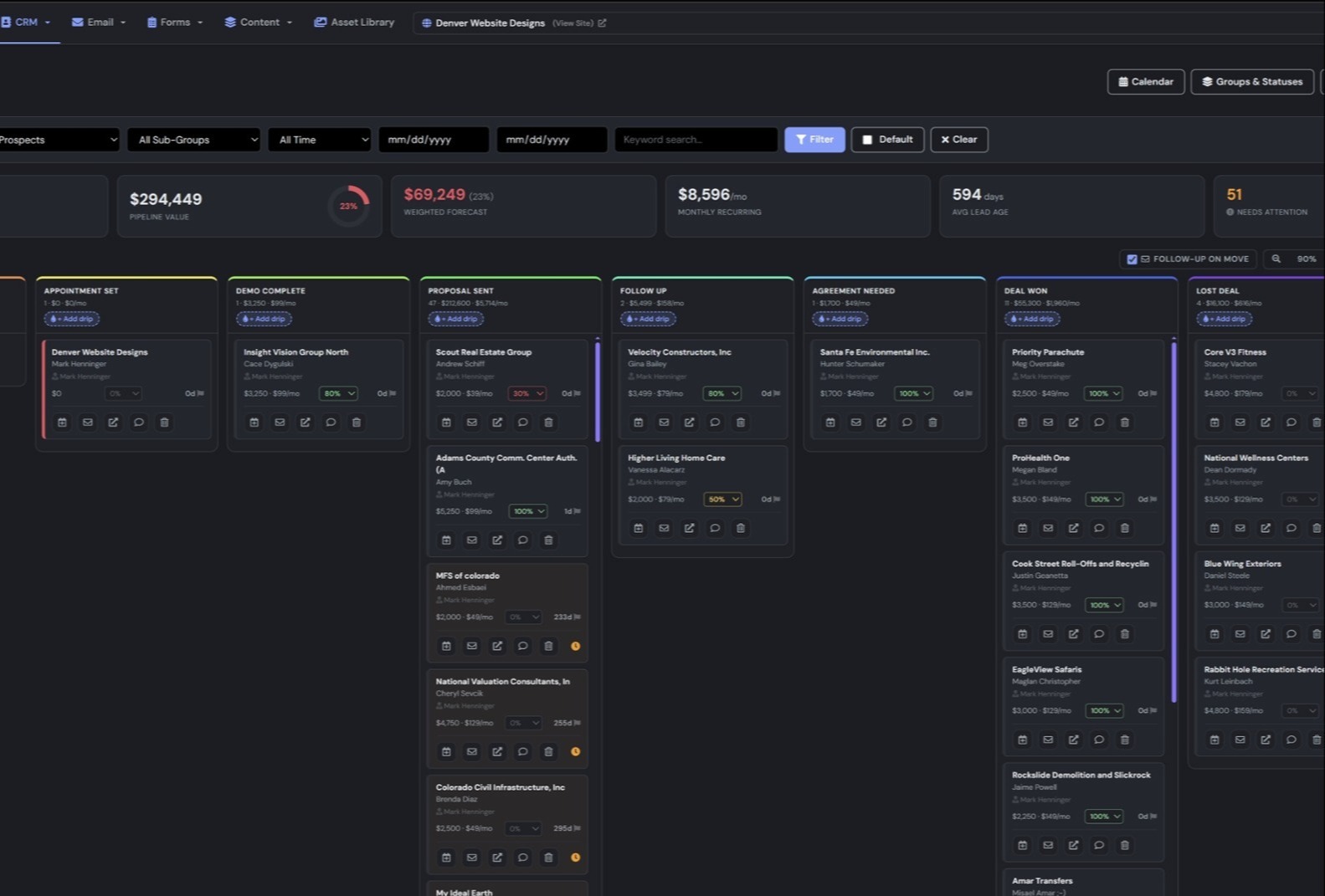Open the Forms menu
This screenshot has height=896, width=1325.
[x=175, y=23]
